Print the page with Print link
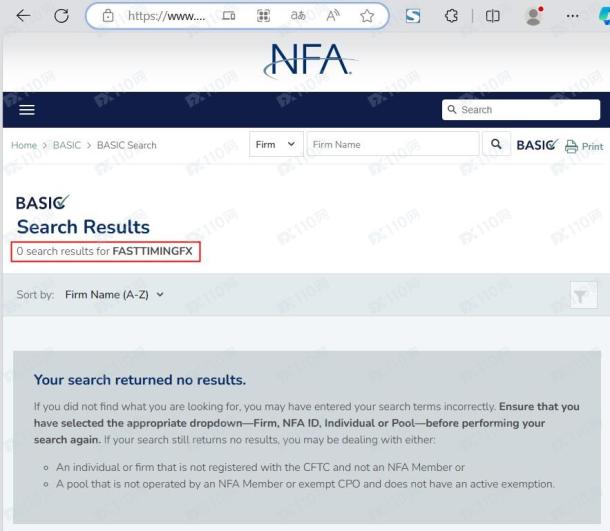 click(x=584, y=146)
